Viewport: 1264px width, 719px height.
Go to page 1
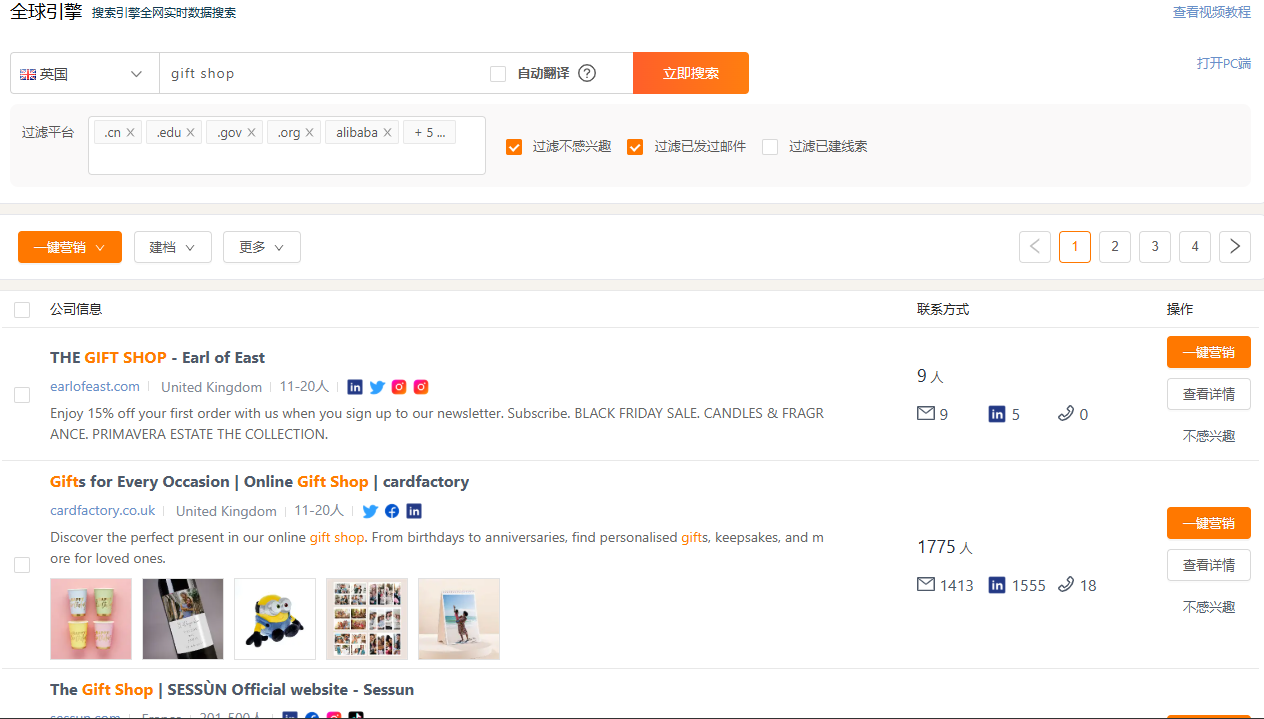[x=1075, y=247]
